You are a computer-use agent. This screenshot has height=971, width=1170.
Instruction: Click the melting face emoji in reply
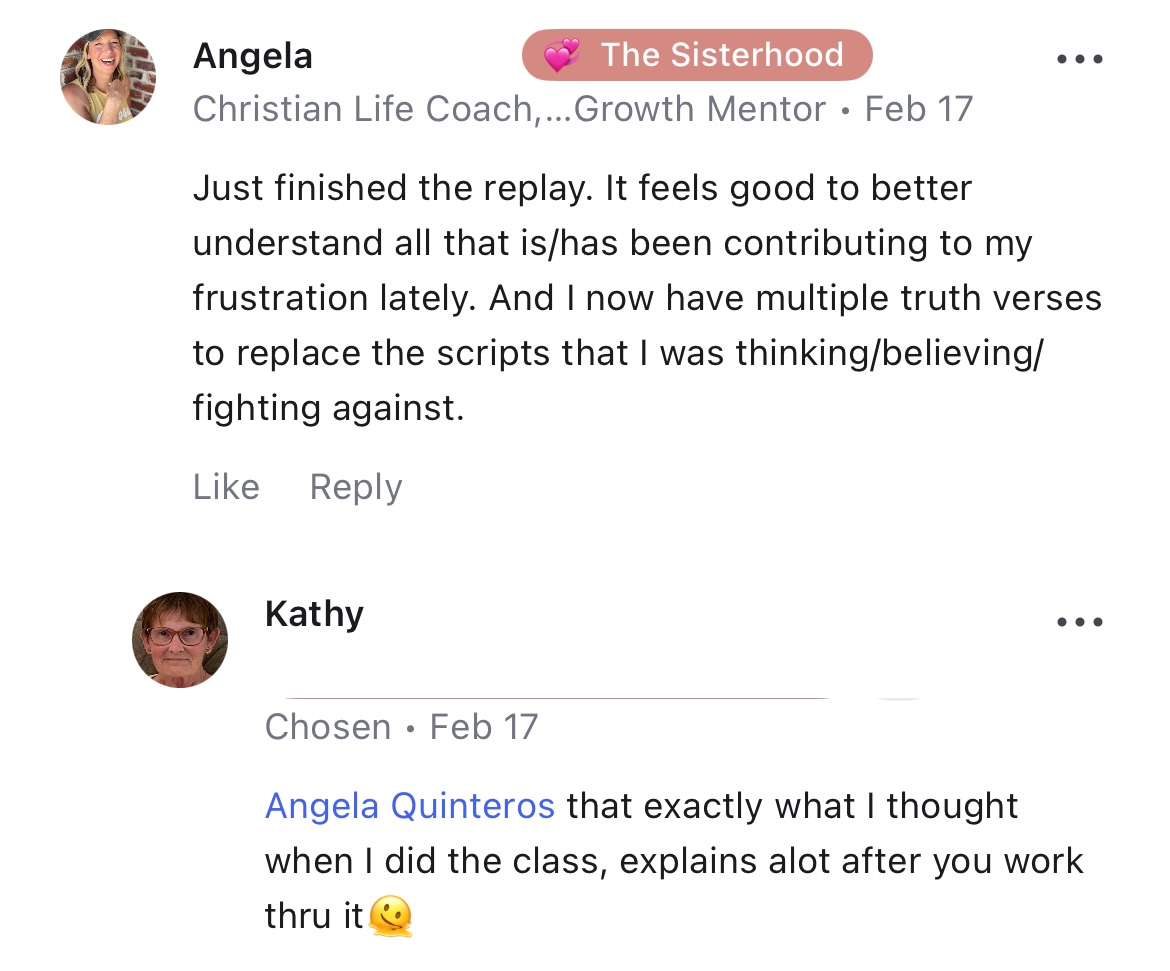tap(390, 916)
